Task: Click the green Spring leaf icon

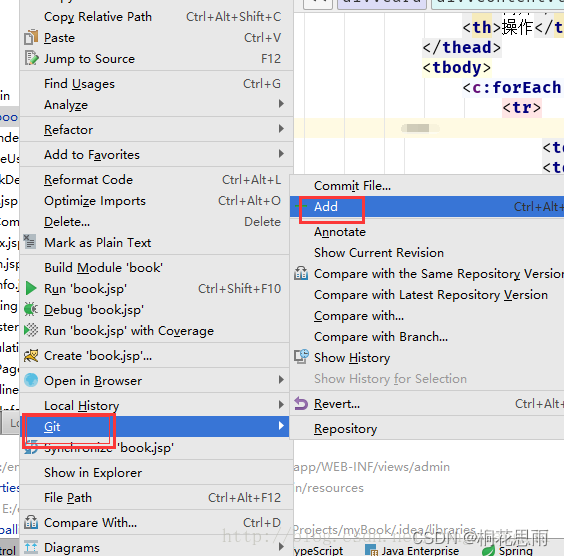Action: (488, 550)
